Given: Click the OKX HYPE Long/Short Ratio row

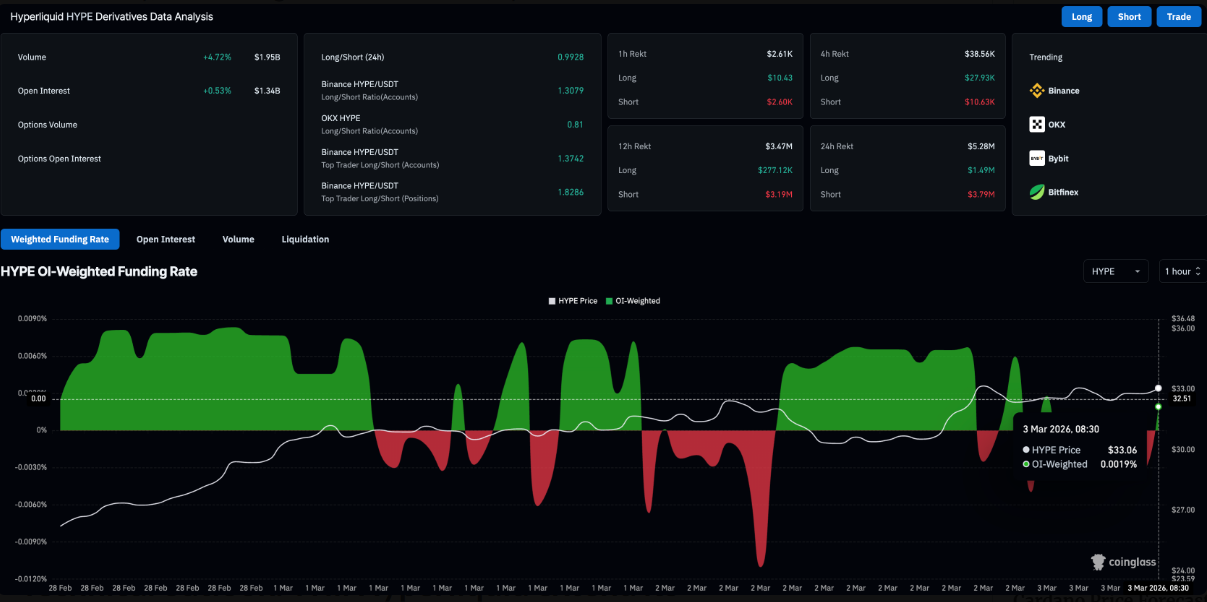Looking at the screenshot, I should tap(452, 124).
